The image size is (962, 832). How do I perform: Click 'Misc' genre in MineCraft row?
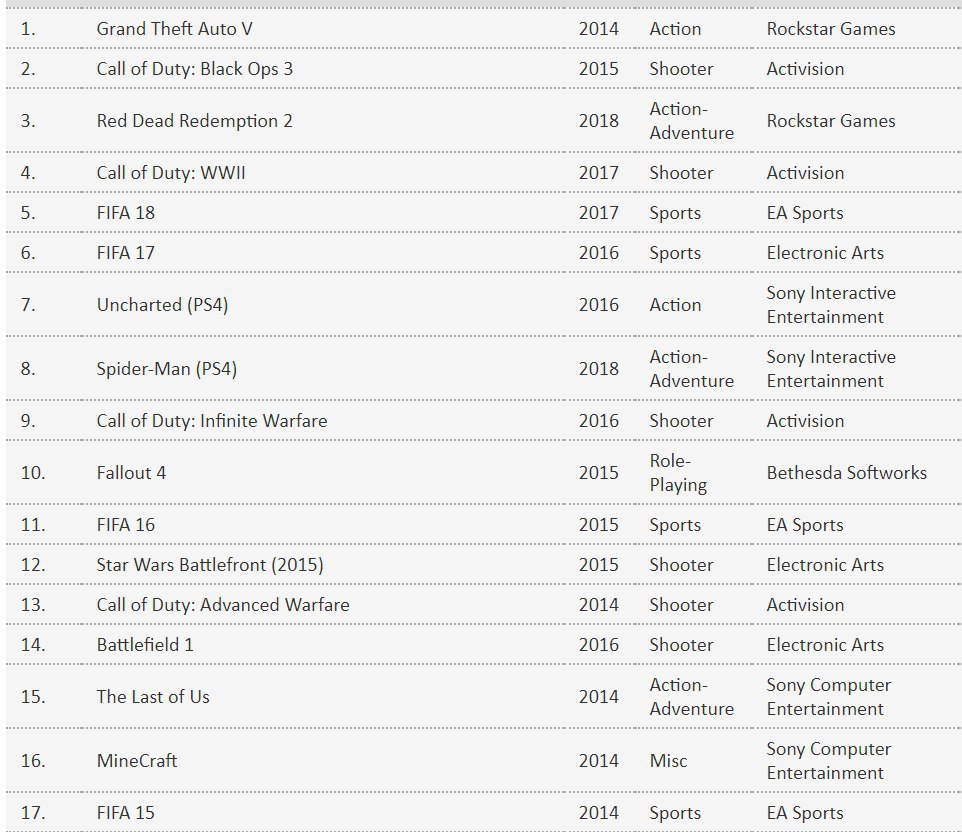(668, 761)
